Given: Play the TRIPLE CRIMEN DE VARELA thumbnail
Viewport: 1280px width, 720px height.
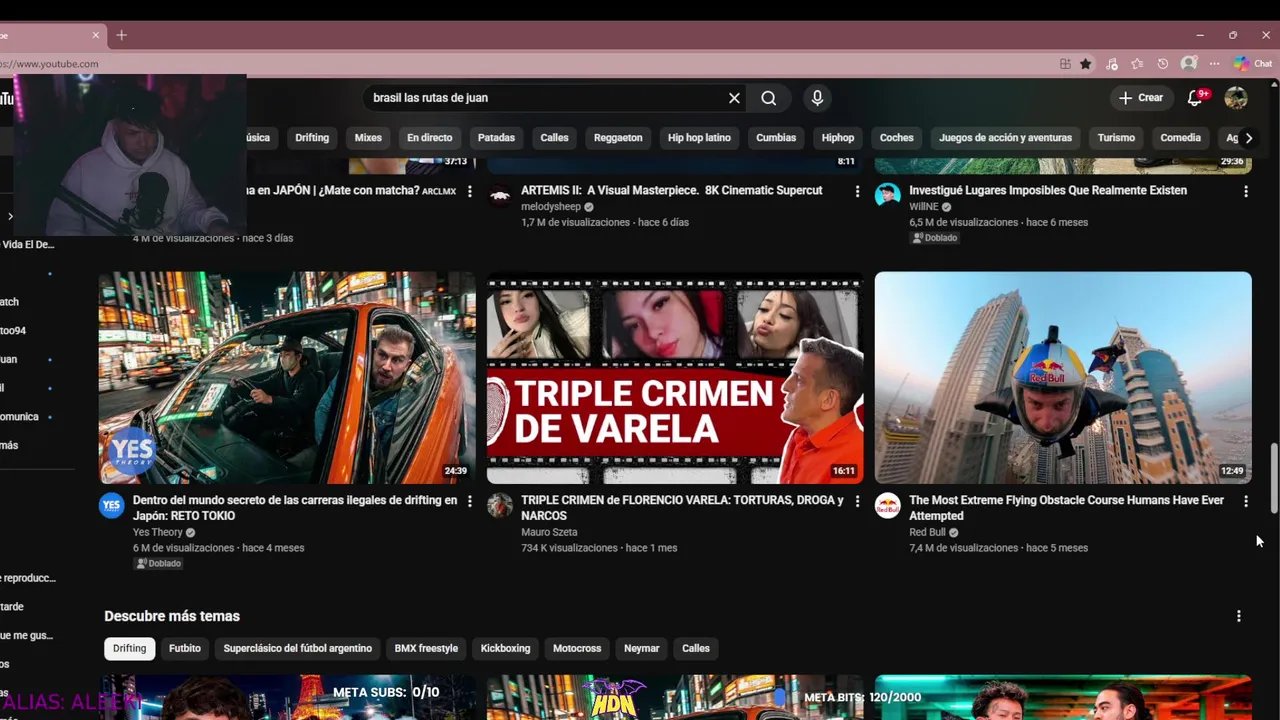Looking at the screenshot, I should (x=675, y=378).
